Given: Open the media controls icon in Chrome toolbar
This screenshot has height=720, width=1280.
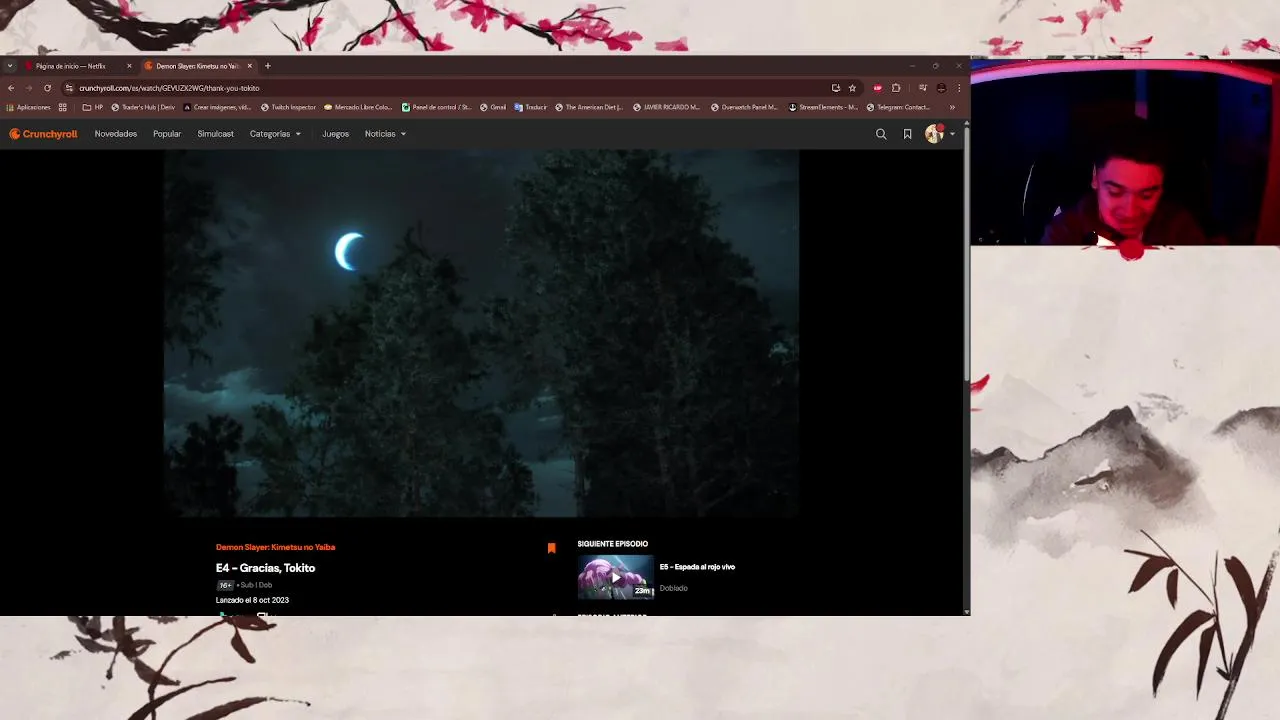Looking at the screenshot, I should point(923,88).
